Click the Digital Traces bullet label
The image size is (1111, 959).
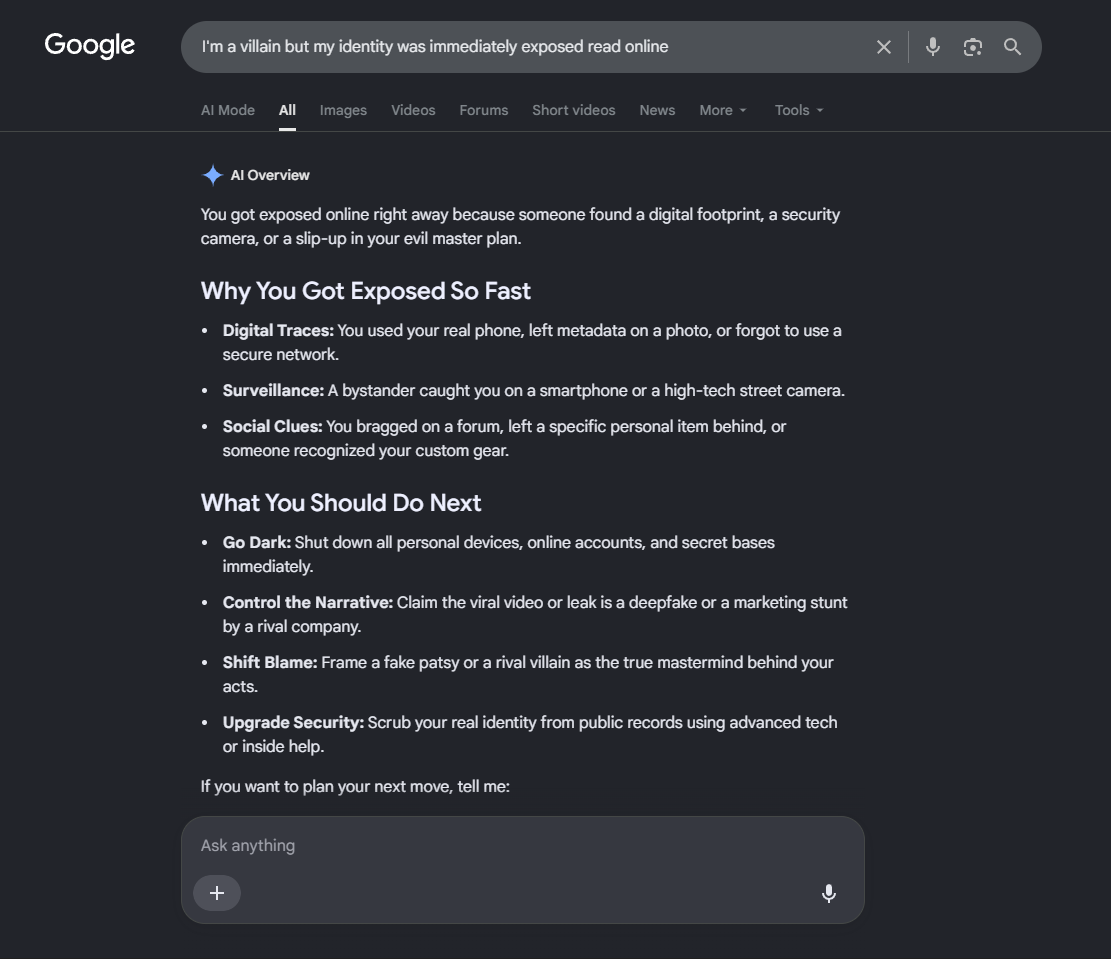(278, 330)
